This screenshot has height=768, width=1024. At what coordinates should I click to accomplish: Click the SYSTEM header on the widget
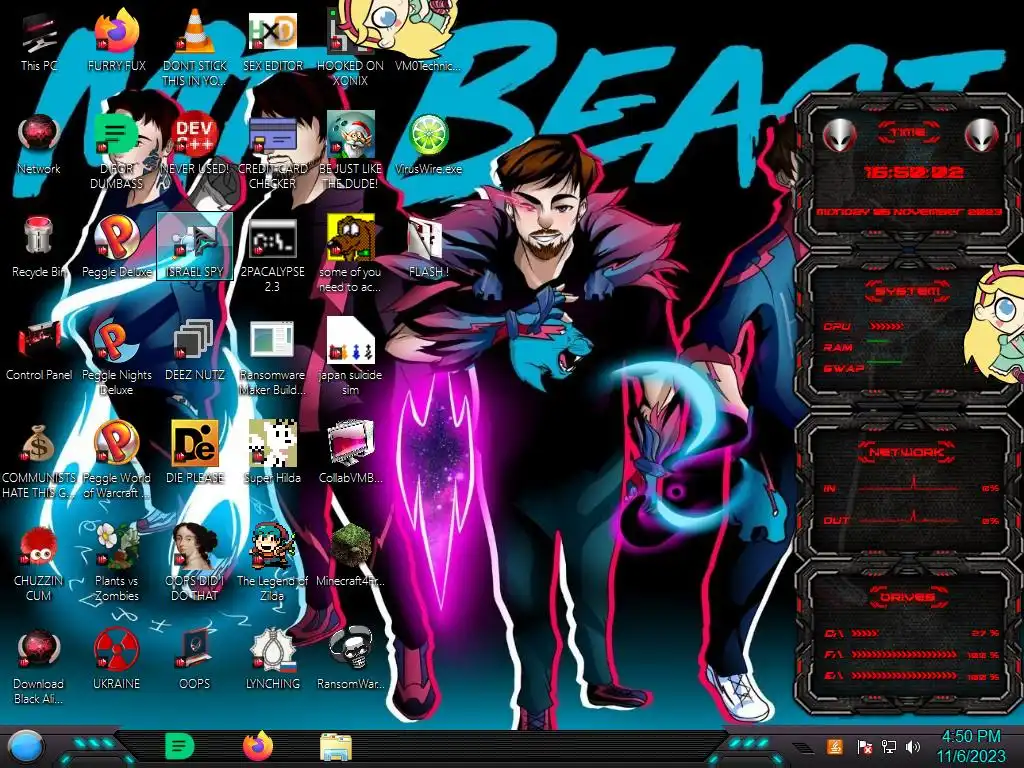(908, 291)
